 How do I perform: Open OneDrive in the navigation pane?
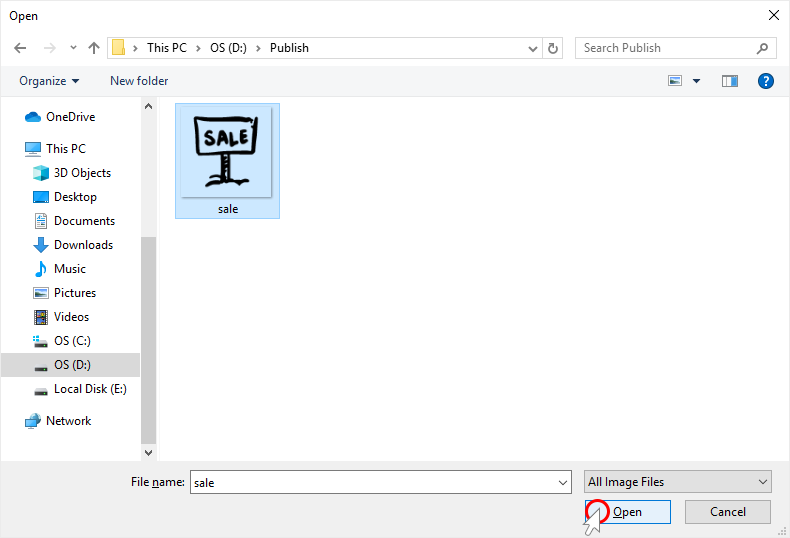click(70, 117)
